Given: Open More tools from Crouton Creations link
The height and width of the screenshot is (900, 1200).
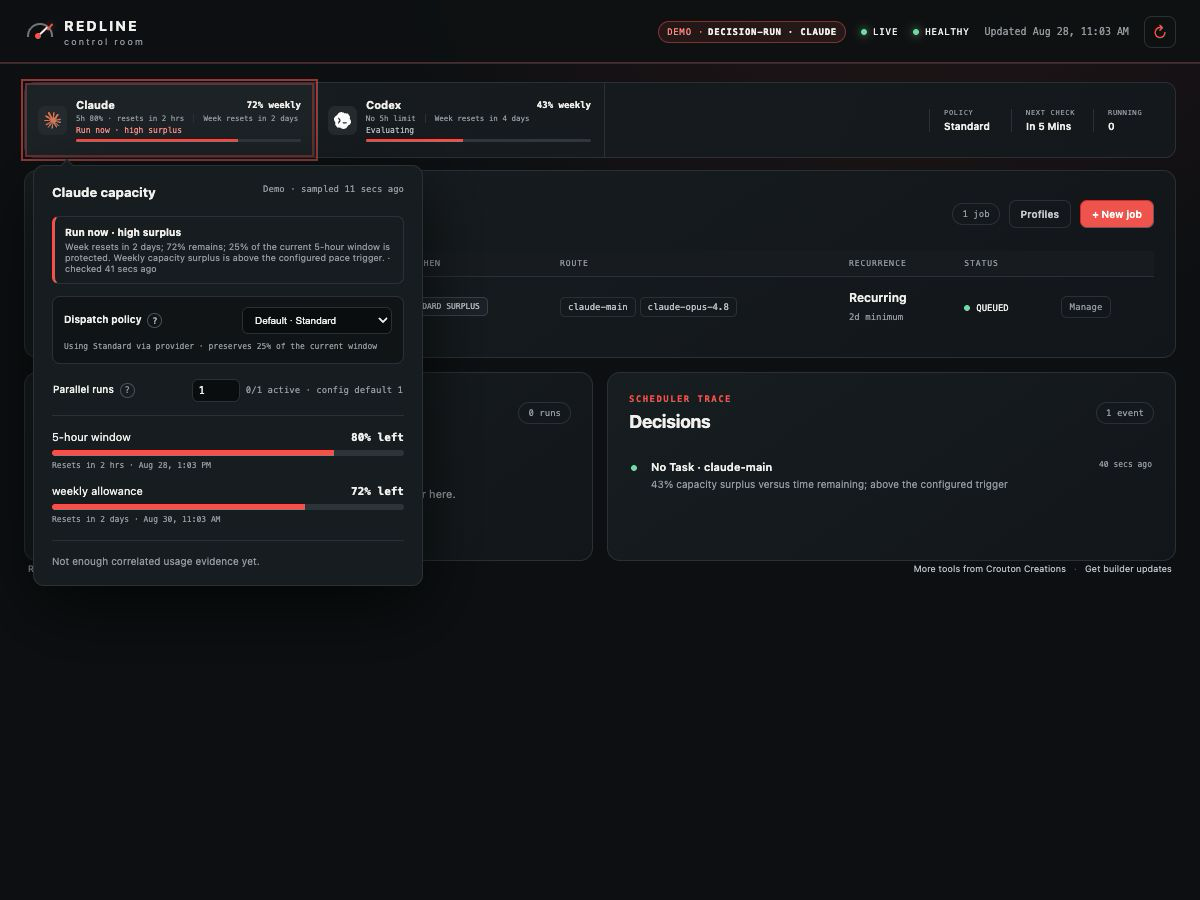Looking at the screenshot, I should coord(990,569).
